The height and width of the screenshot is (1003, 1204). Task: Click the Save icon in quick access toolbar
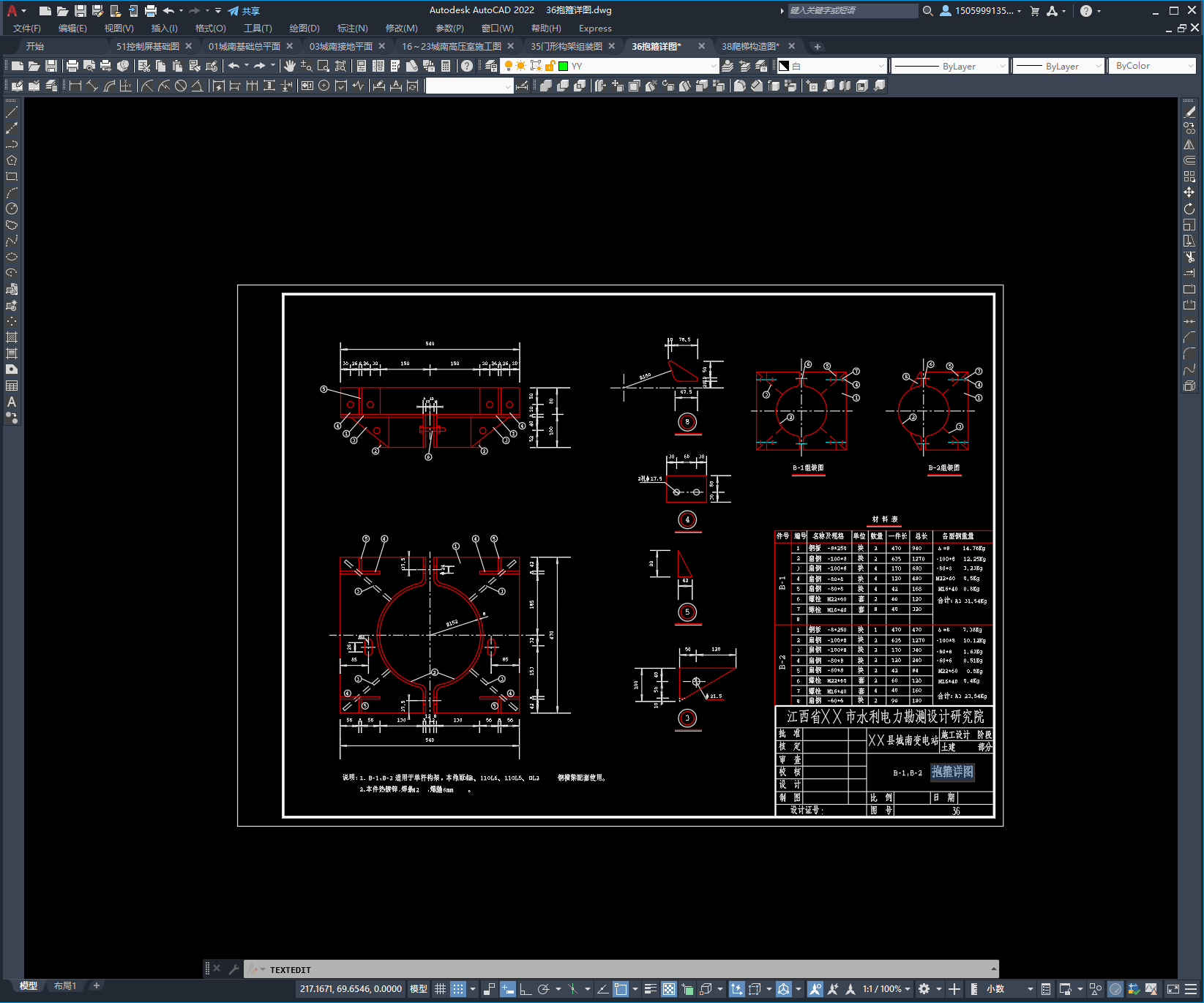pyautogui.click(x=81, y=11)
